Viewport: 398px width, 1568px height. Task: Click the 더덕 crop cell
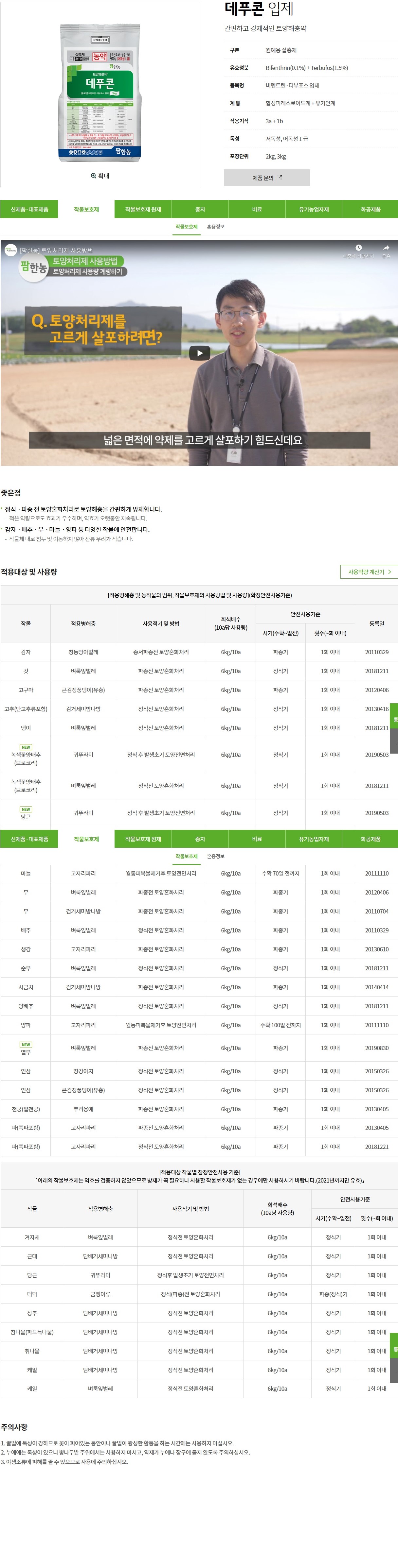[x=32, y=1294]
